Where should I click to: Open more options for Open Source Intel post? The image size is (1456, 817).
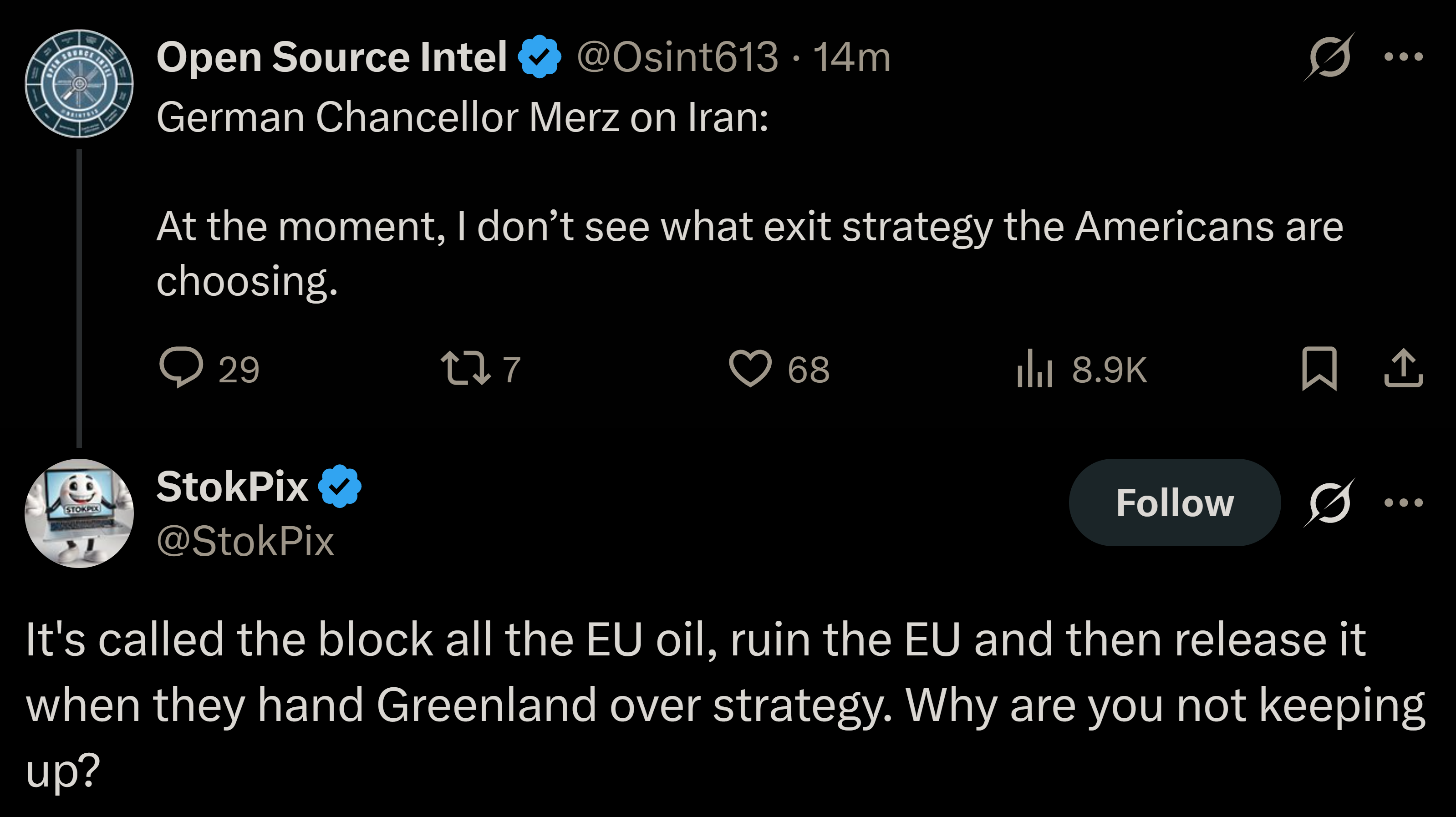tap(1404, 56)
